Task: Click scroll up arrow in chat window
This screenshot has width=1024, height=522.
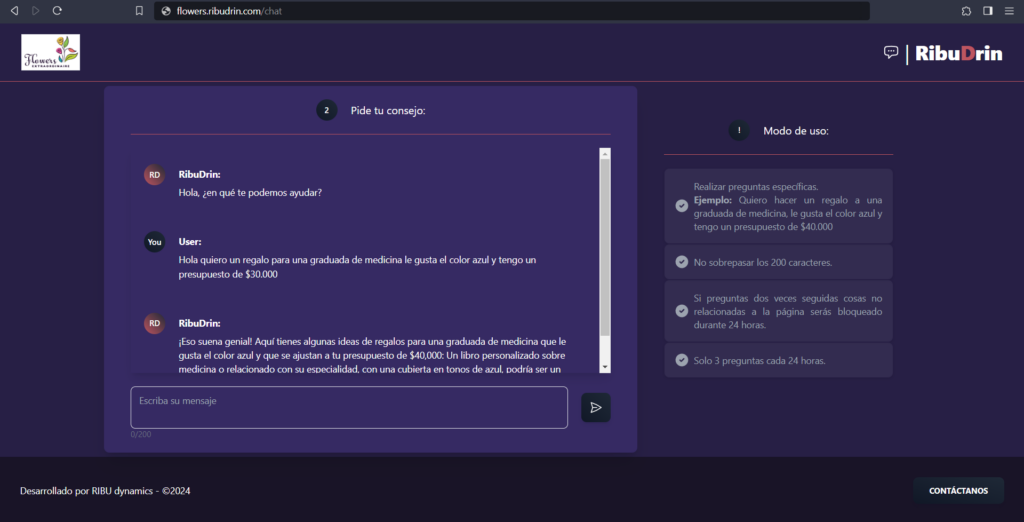Action: coord(604,154)
